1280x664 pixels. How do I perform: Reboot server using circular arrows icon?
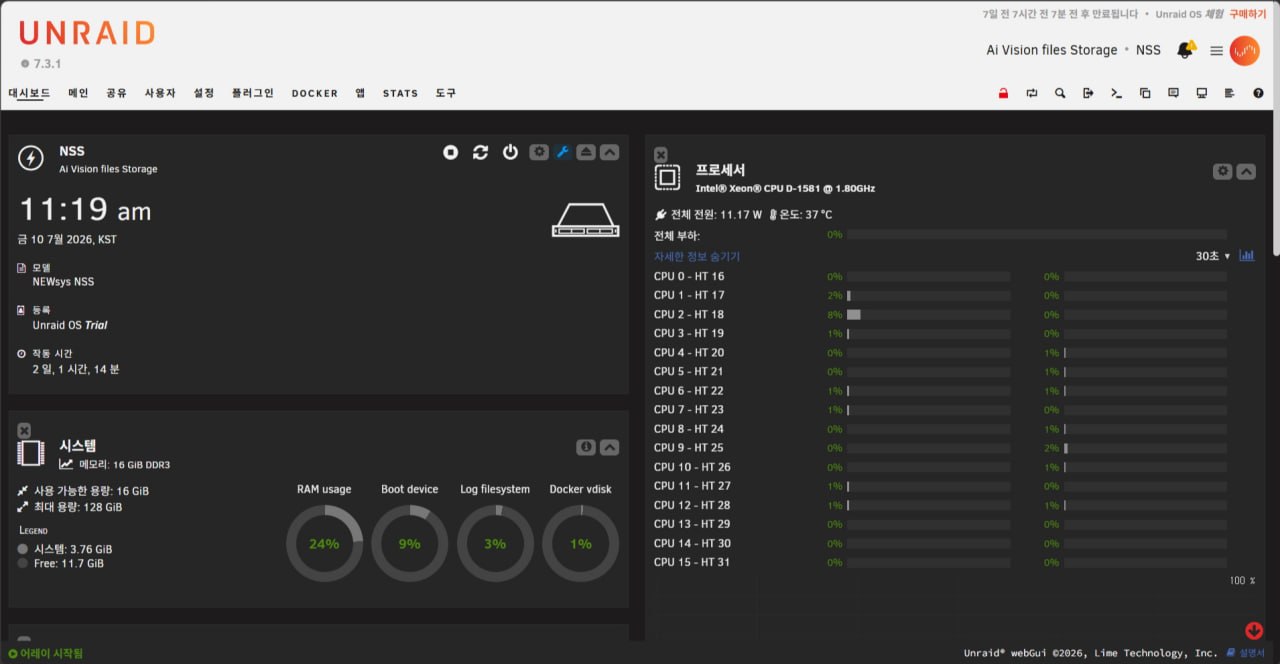coord(481,152)
